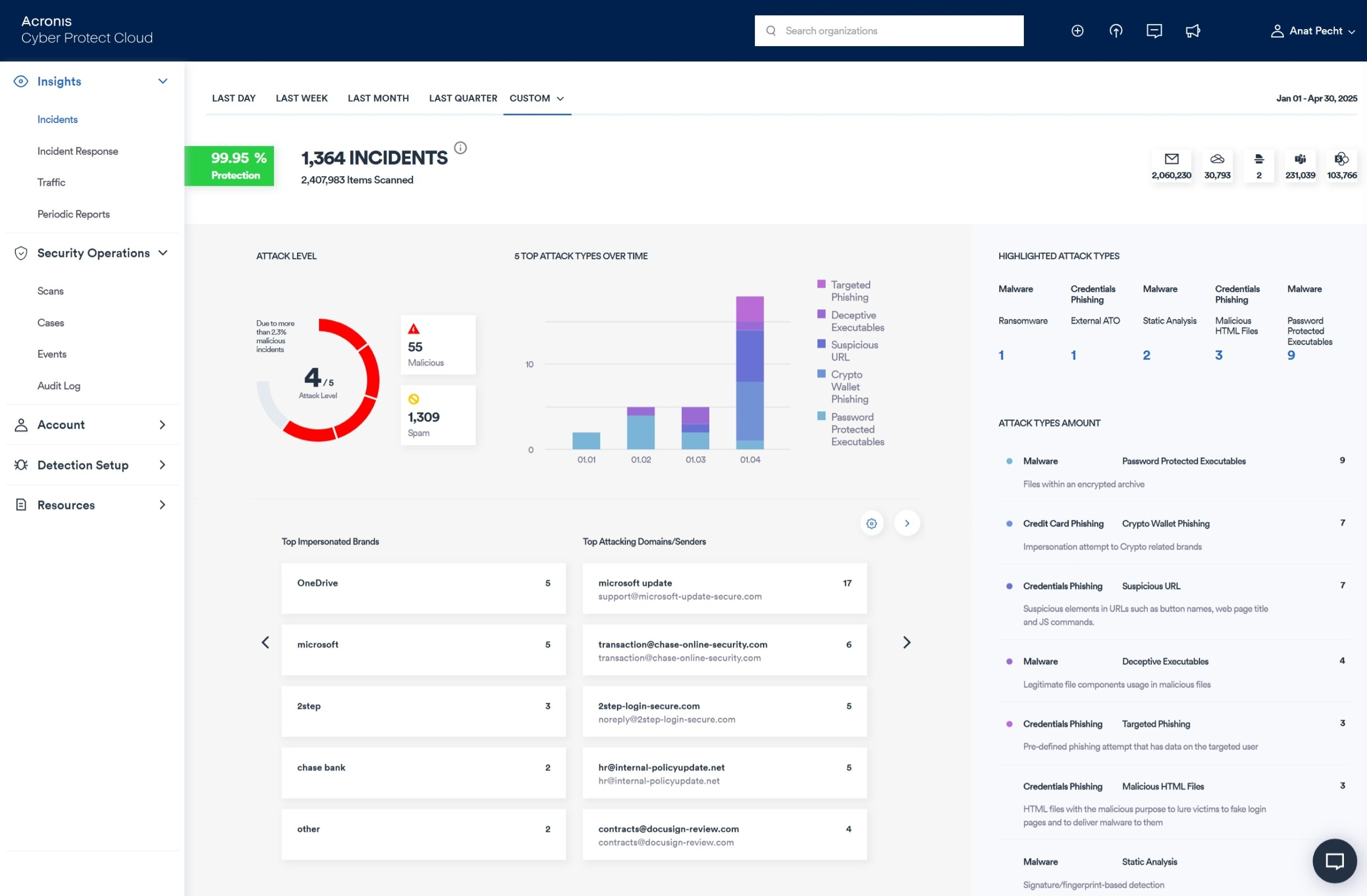Click the Ransomware count link under Malware
Image resolution: width=1367 pixels, height=896 pixels.
(x=1002, y=354)
